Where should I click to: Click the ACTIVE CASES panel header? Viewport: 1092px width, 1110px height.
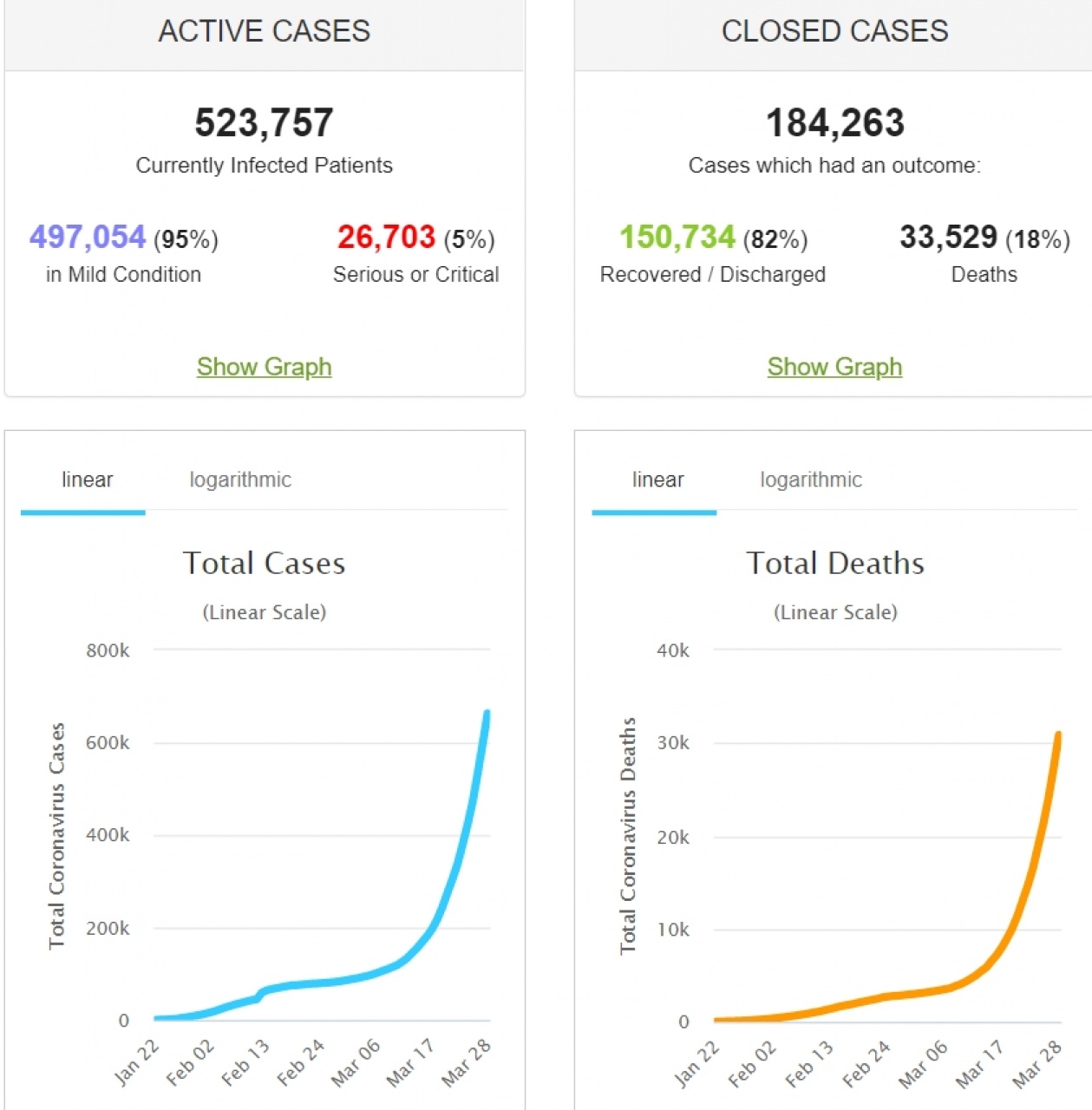coord(264,31)
